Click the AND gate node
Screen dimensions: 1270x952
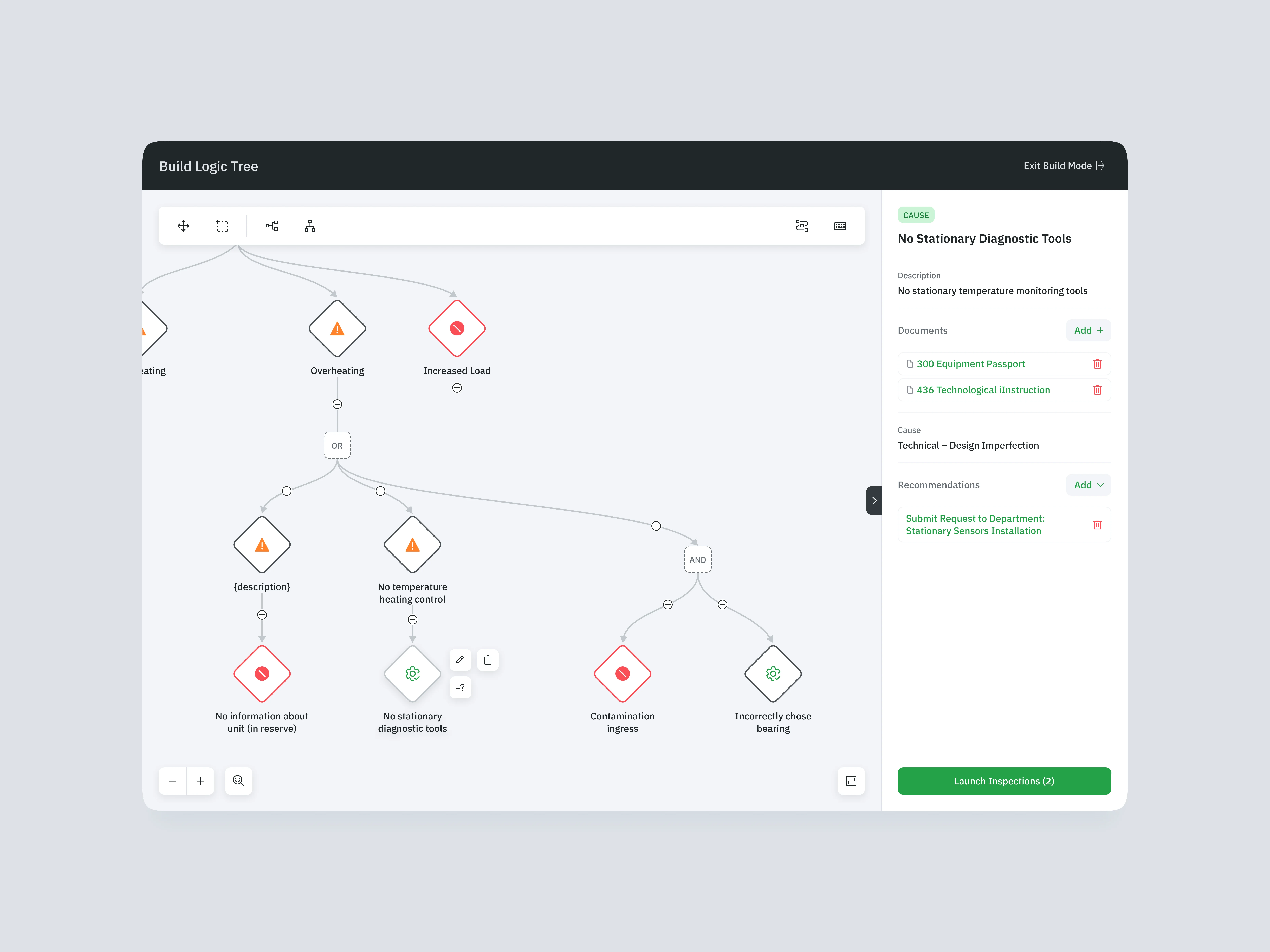coord(698,559)
